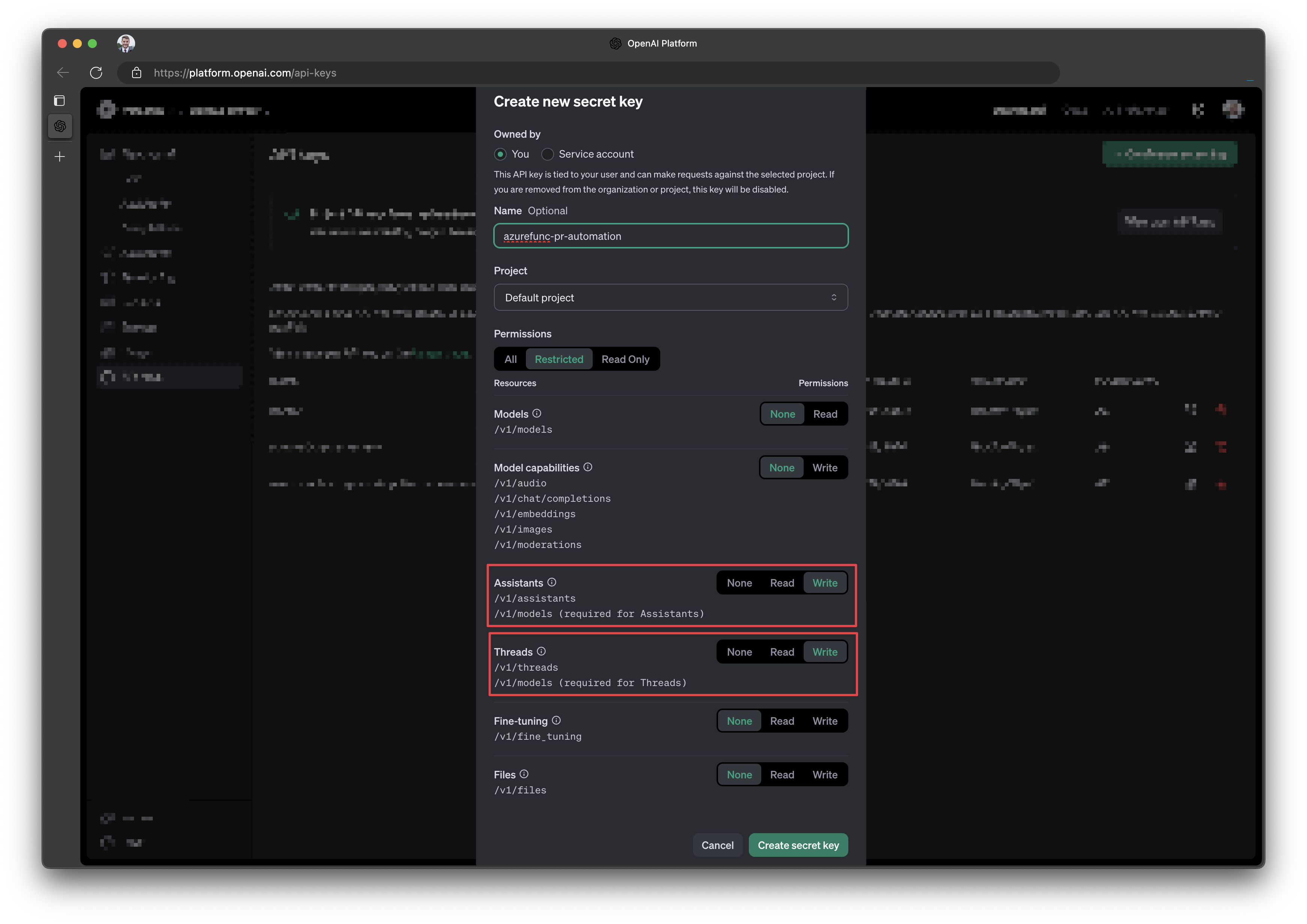Set Files permission to None
1307x924 pixels.
[x=739, y=774]
